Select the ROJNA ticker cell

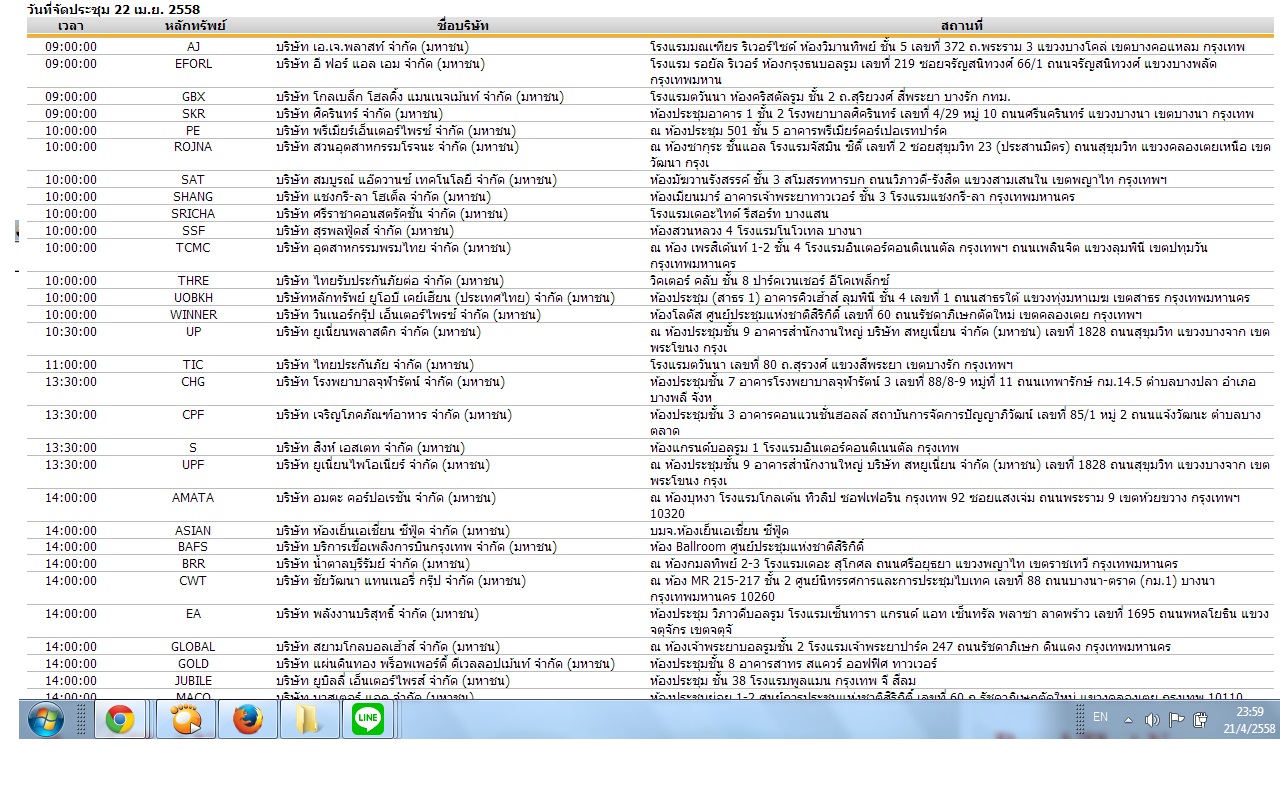[x=194, y=147]
